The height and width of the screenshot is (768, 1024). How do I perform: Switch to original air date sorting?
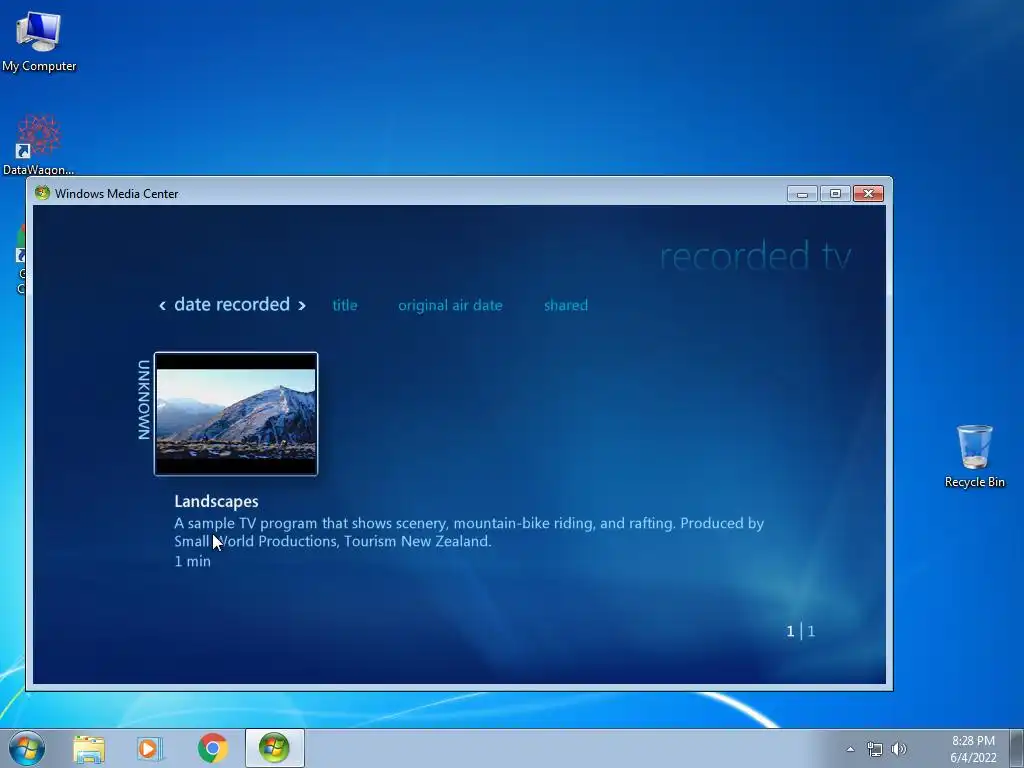[x=450, y=305]
